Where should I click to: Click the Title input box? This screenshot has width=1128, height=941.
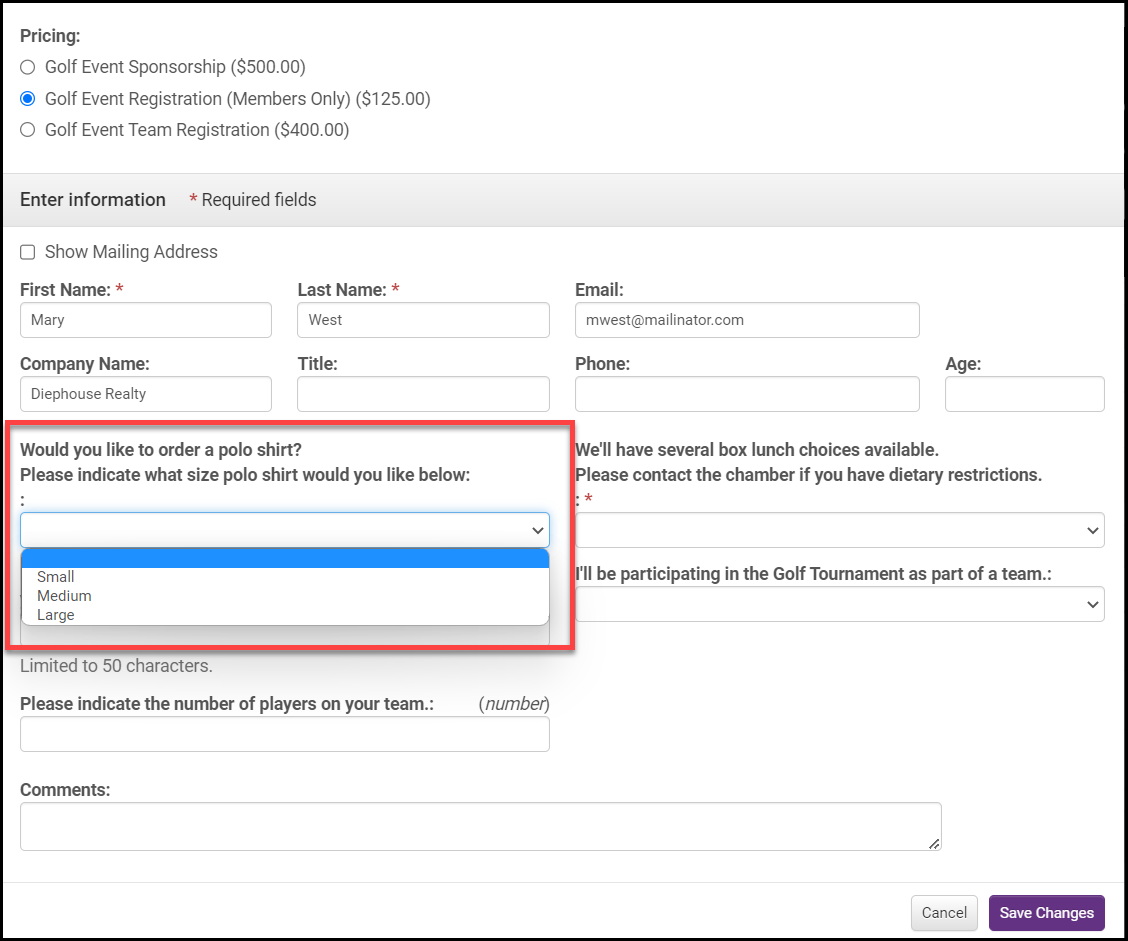pos(423,394)
